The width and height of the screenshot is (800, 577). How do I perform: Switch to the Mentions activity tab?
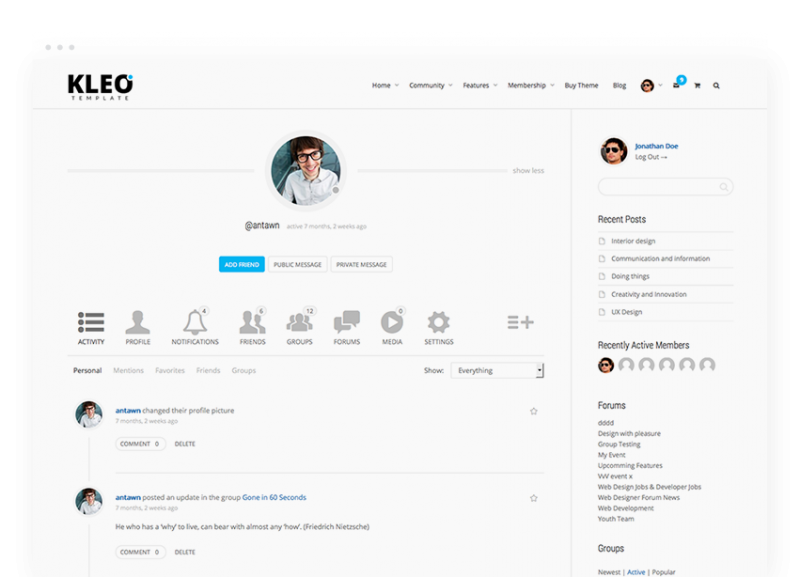(x=128, y=371)
